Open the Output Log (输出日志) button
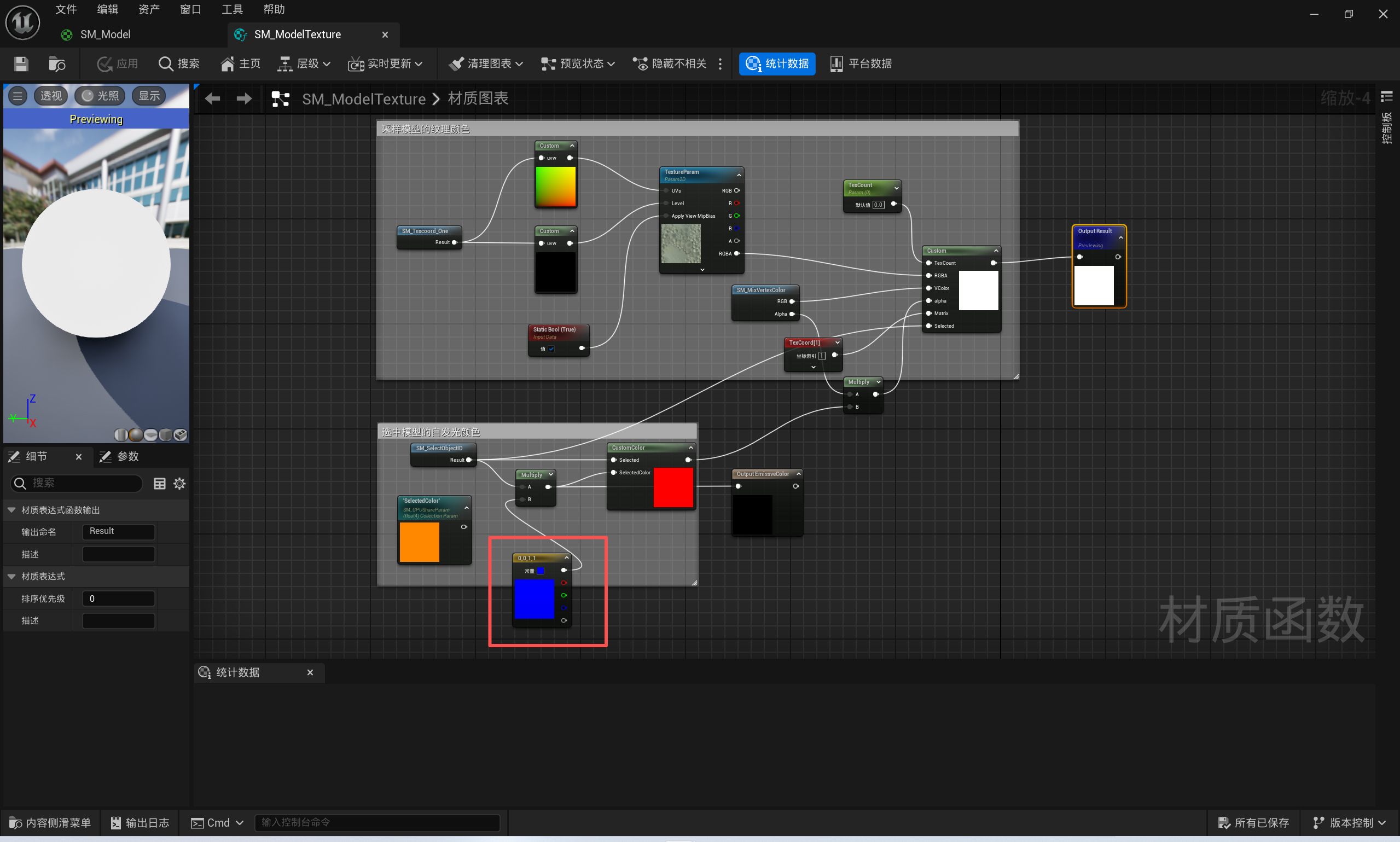The image size is (1400, 842). 140,823
